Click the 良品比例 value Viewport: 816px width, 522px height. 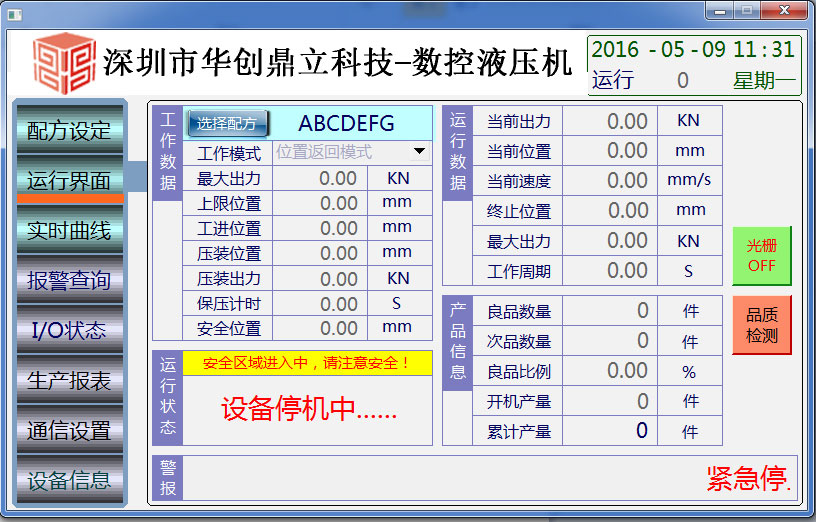(610, 371)
